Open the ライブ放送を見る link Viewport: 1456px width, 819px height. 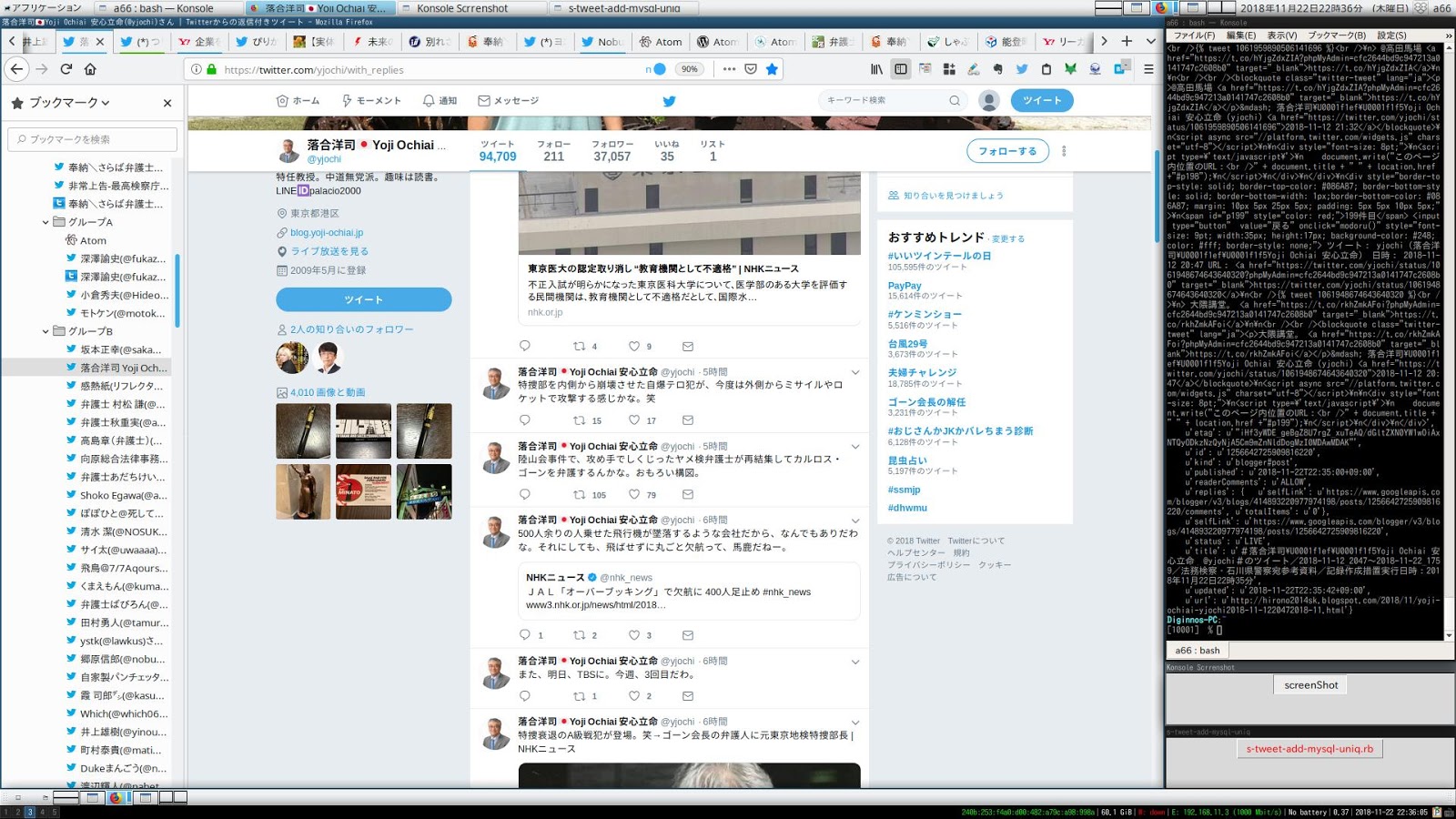click(x=329, y=251)
